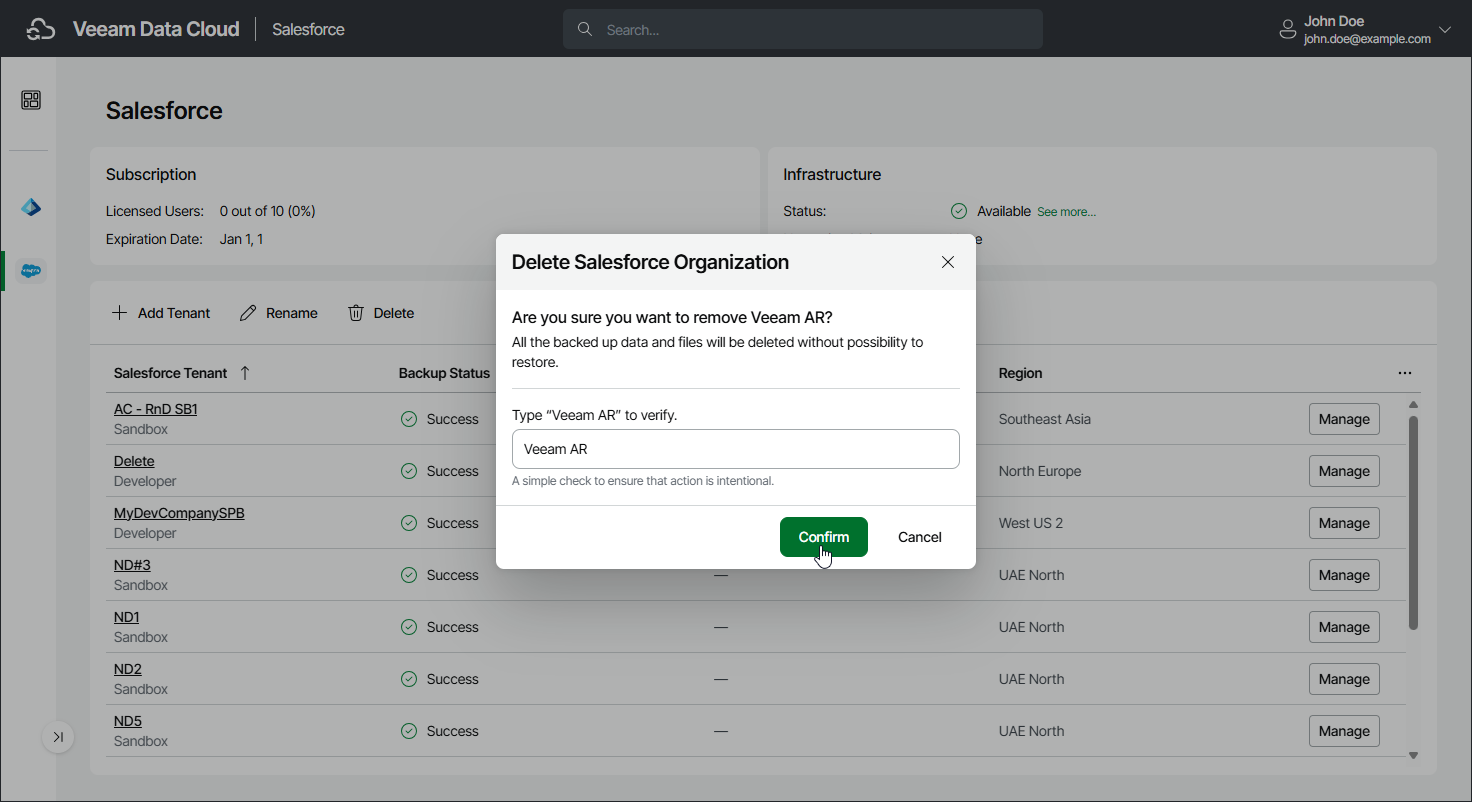Click the Licensed Users value 0 out of 10
The image size is (1472, 802).
pos(267,211)
